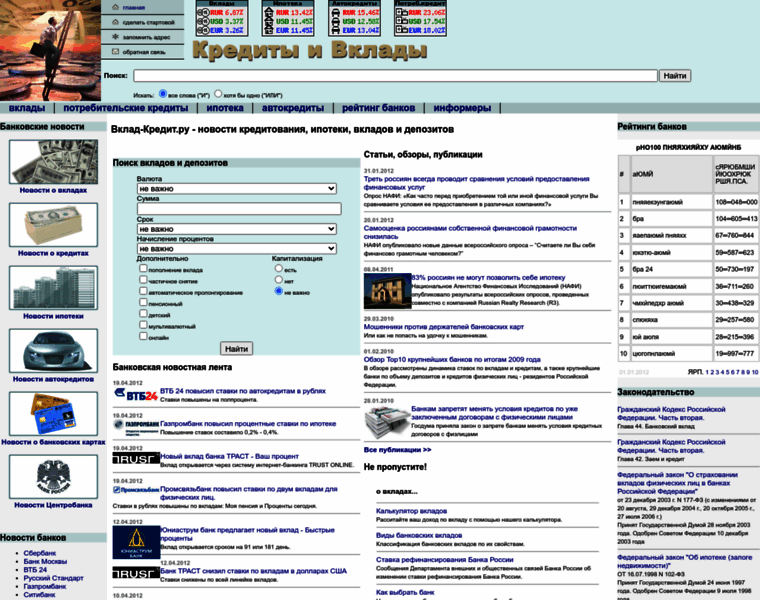Open the Вклады rates informer box
This screenshot has height=600, width=760.
click(x=222, y=18)
